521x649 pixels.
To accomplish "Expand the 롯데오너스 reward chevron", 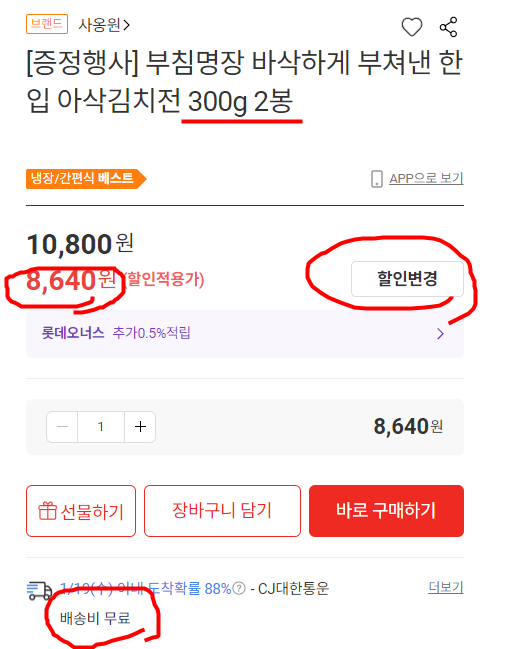I will [440, 334].
